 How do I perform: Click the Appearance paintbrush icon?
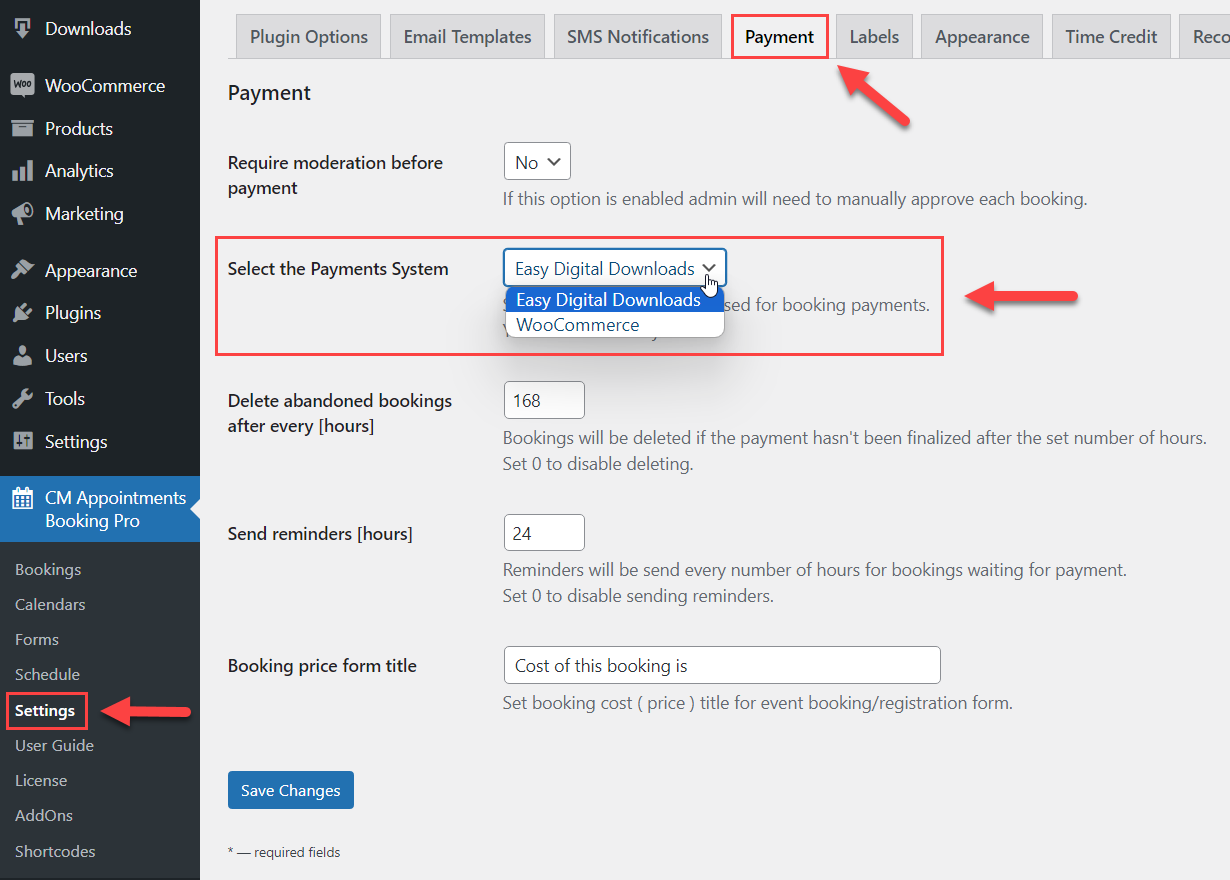(x=22, y=271)
